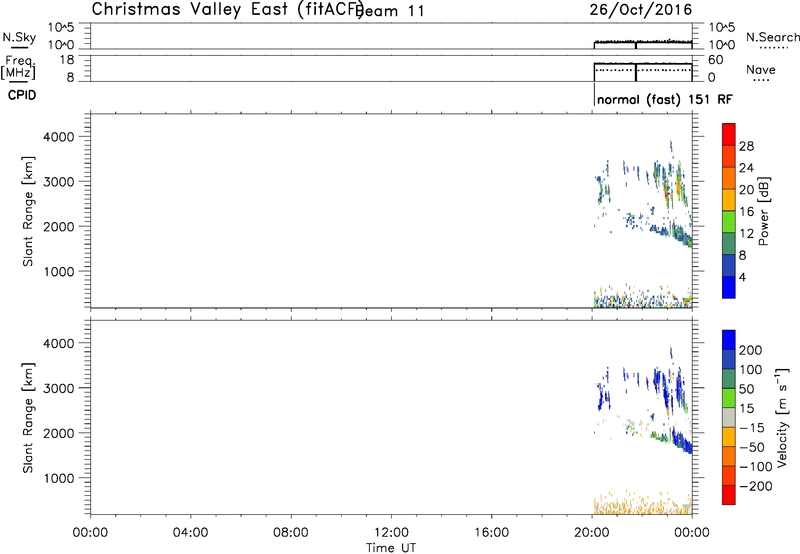Click the '4000' tick of the power panel
800x554 pixels.
[x=59, y=137]
